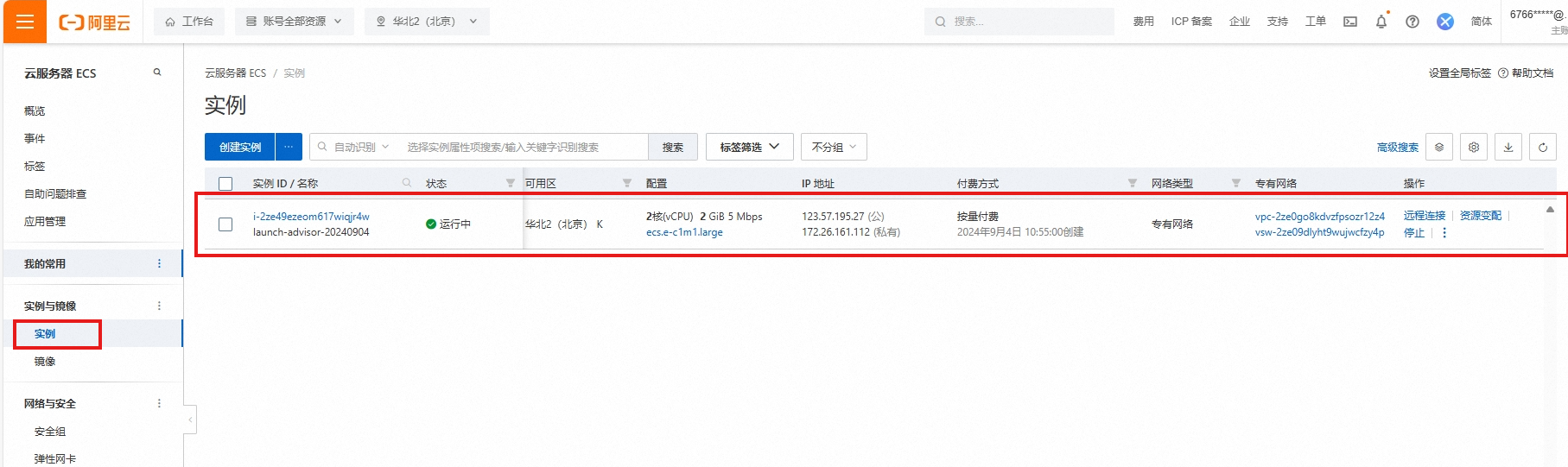Click the layers icon beside 高级搜索
The width and height of the screenshot is (1568, 467).
click(1439, 147)
